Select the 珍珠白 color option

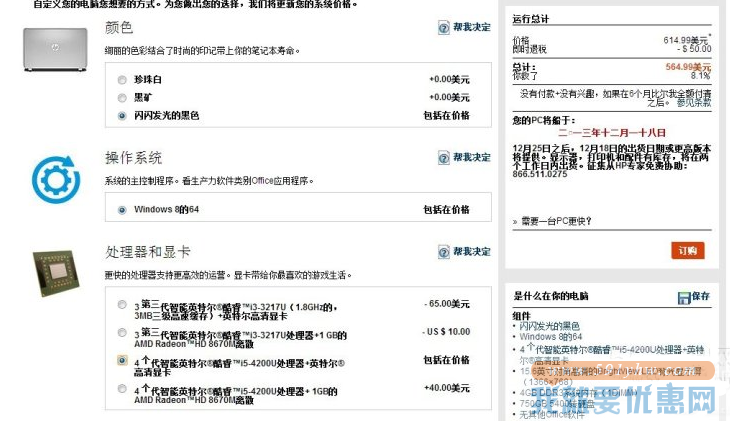pyautogui.click(x=122, y=80)
